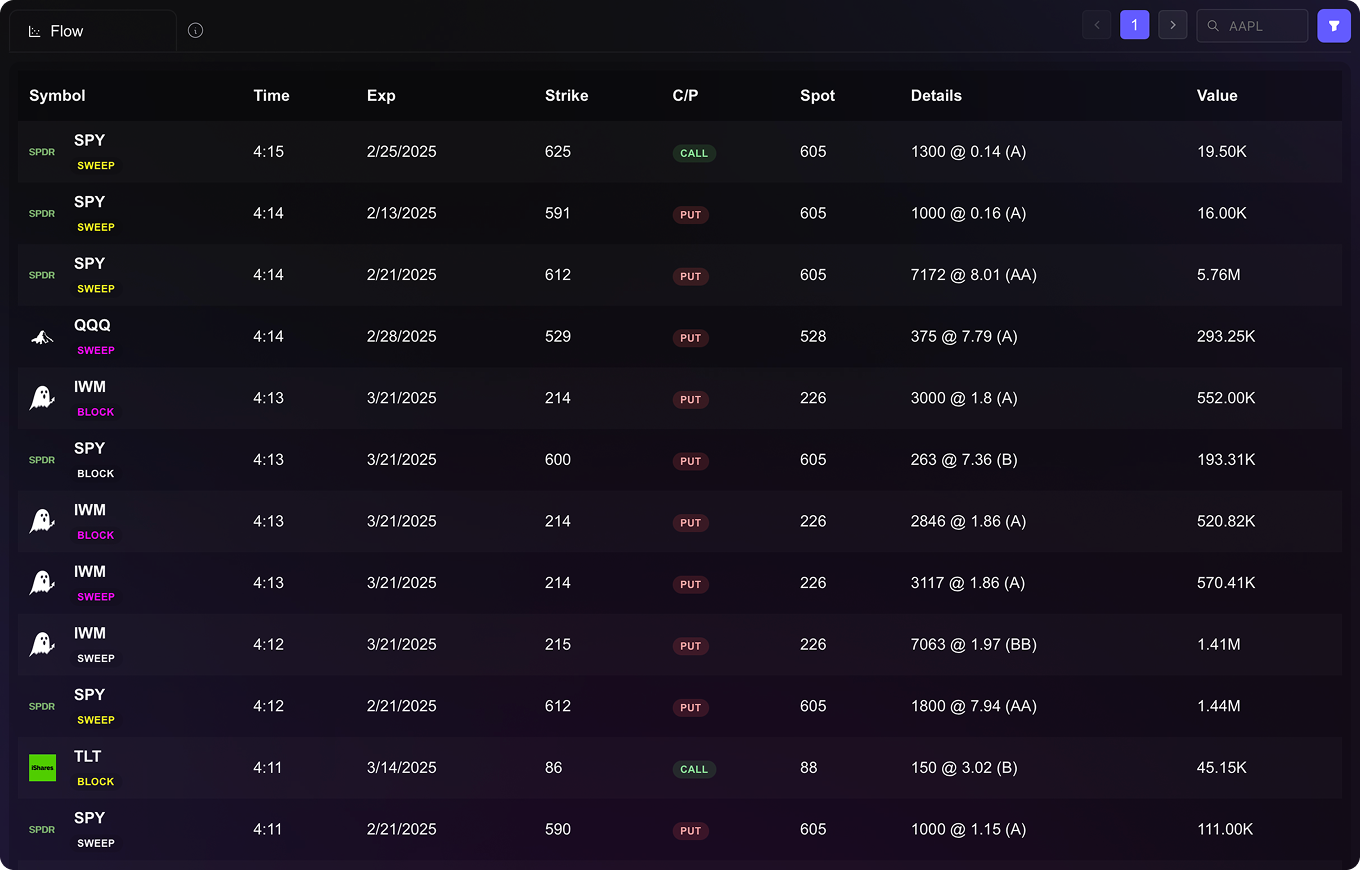
Task: Click the search magnifier icon
Action: (x=1213, y=27)
